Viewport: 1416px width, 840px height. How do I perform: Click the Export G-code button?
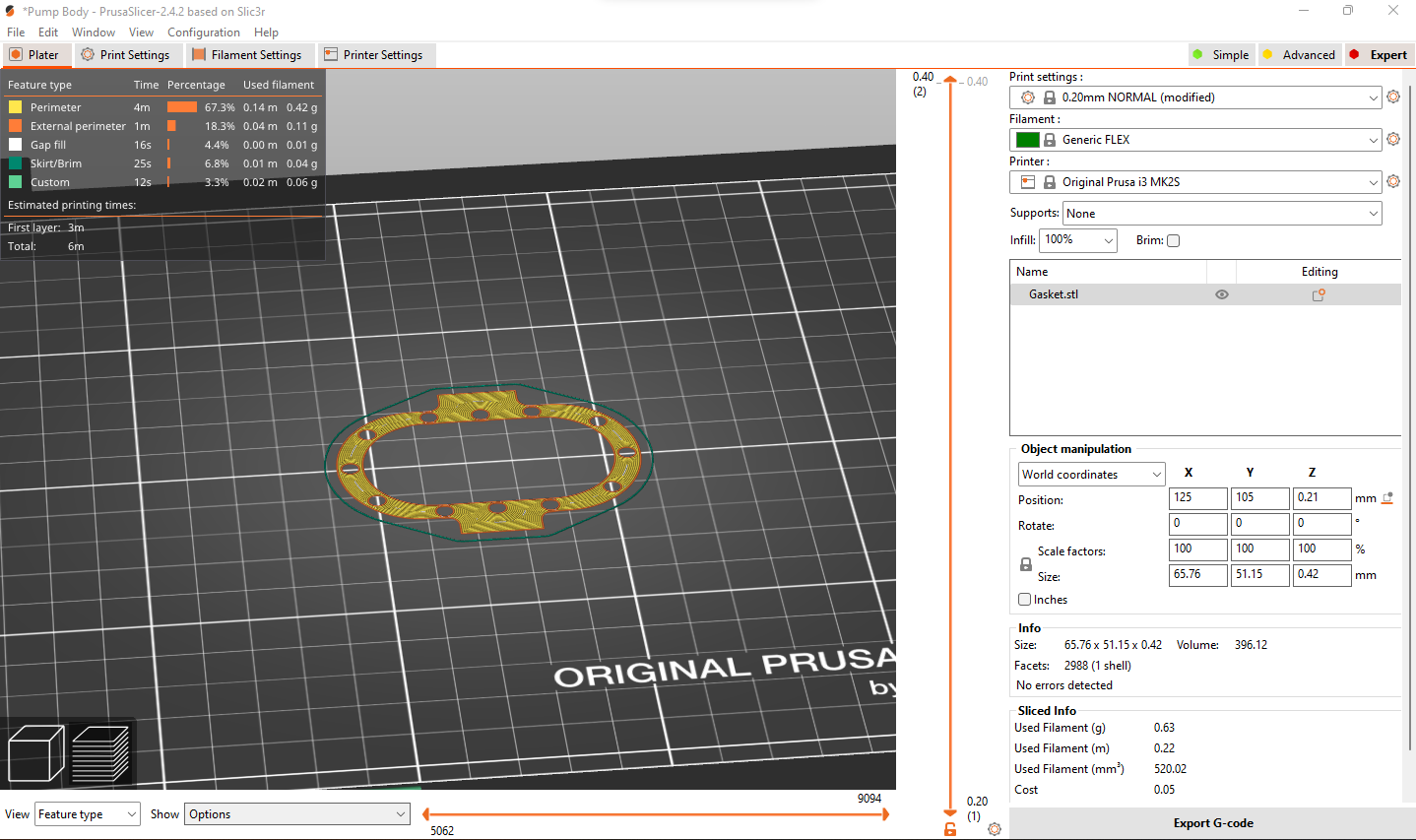coord(1212,823)
